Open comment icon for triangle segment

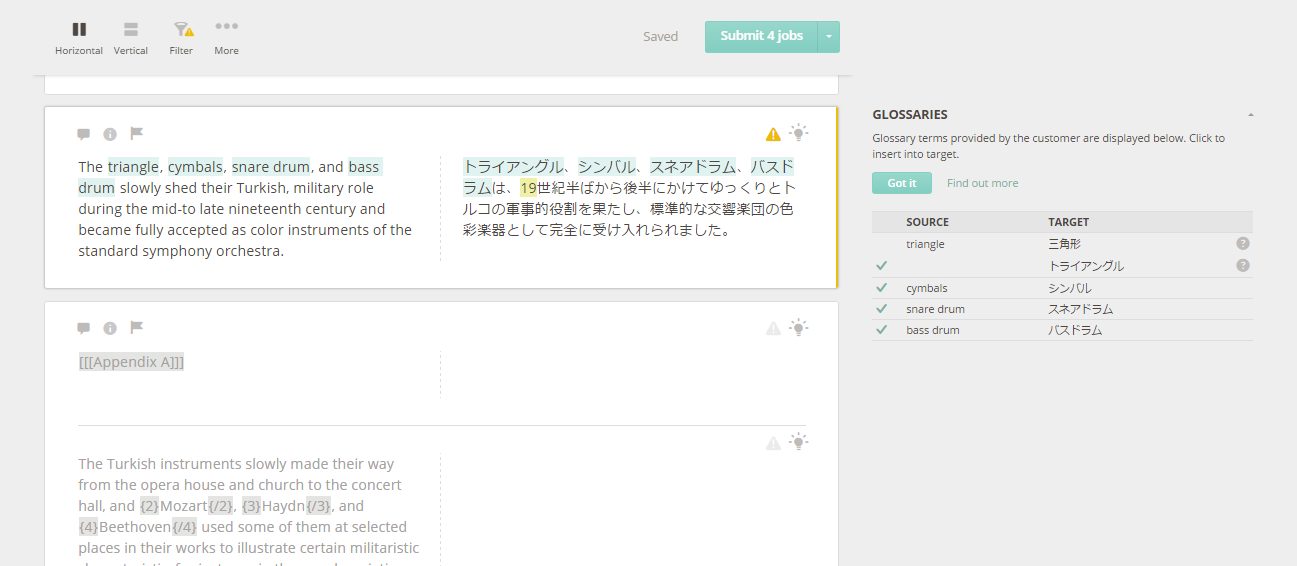[84, 134]
